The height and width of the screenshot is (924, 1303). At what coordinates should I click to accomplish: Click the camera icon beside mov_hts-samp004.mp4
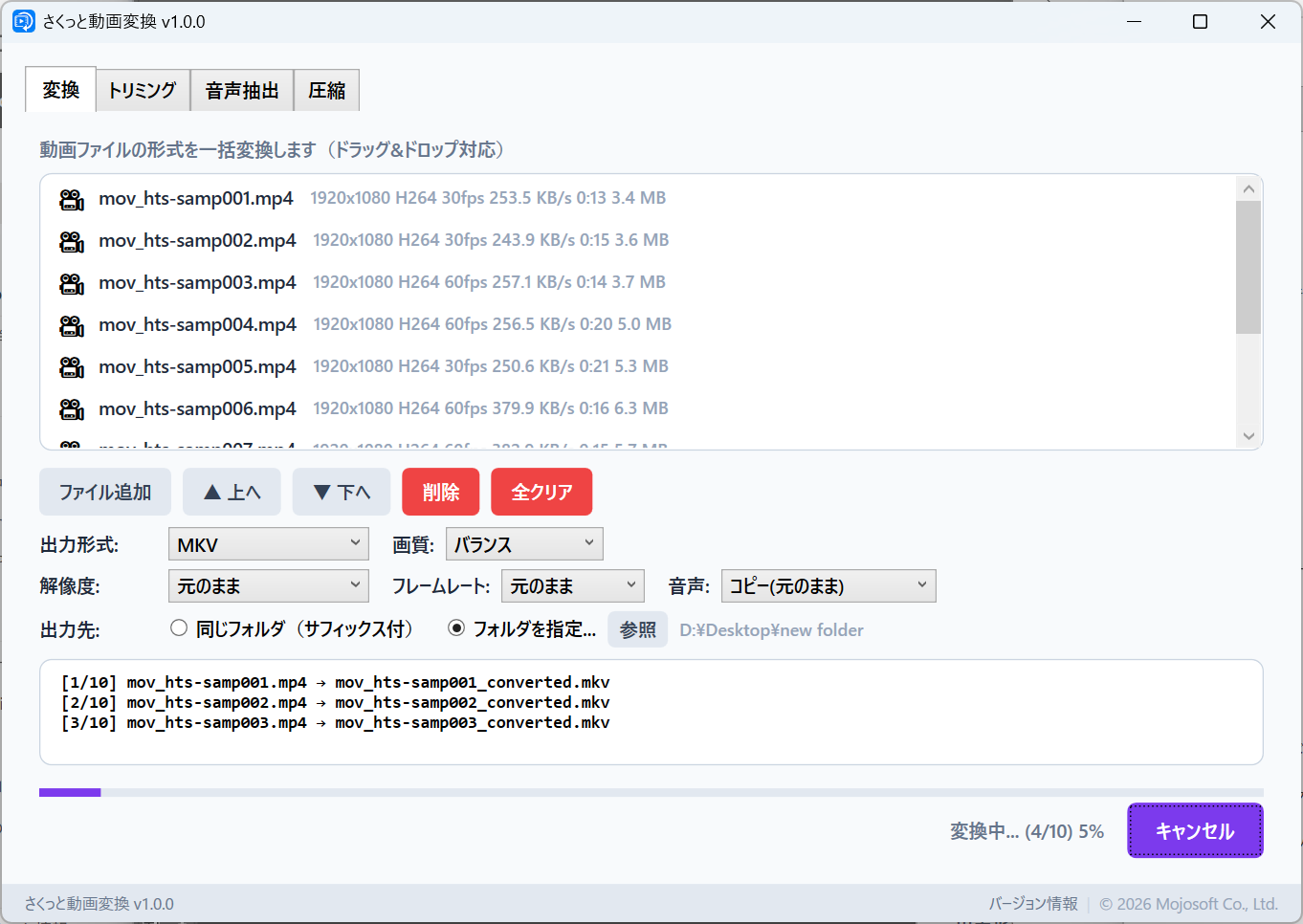click(x=72, y=325)
